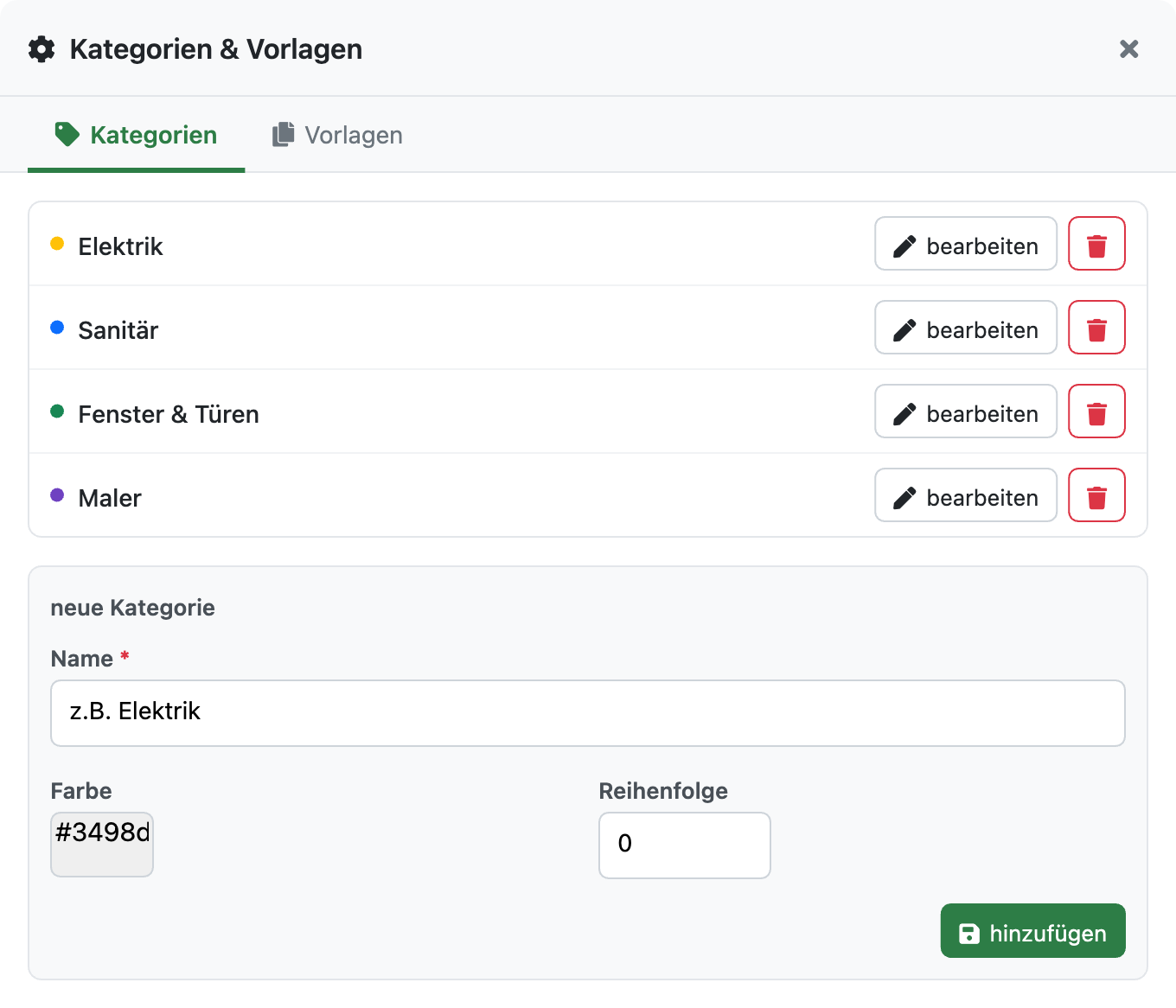Select the Sanitär category name
The width and height of the screenshot is (1176, 1008).
[x=118, y=330]
